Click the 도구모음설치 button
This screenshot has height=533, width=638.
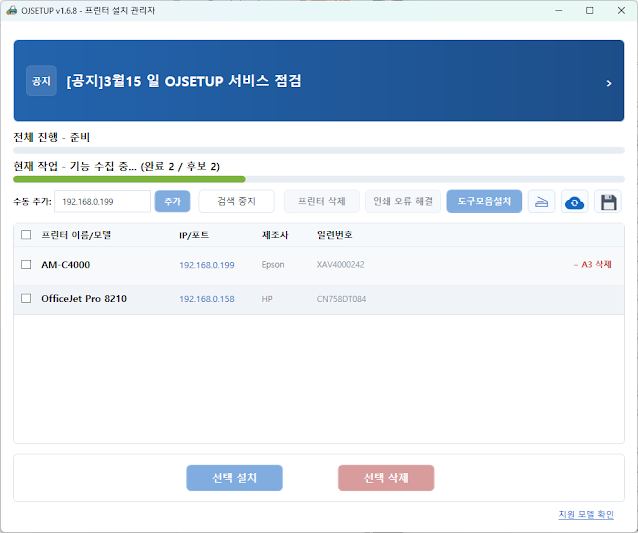coord(484,202)
